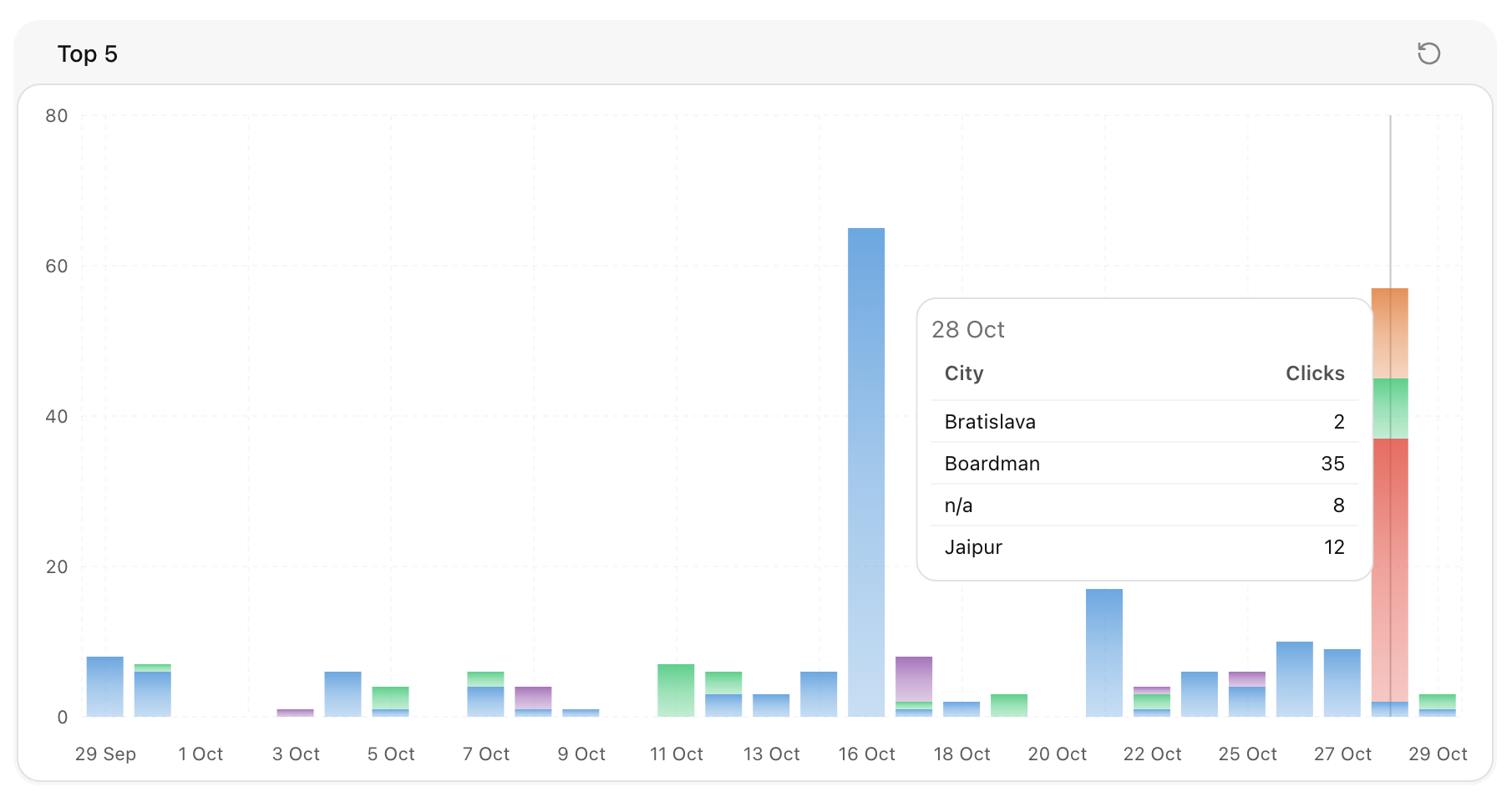Click the Jaipur click count "12"
The image size is (1512, 797).
coord(1334,547)
